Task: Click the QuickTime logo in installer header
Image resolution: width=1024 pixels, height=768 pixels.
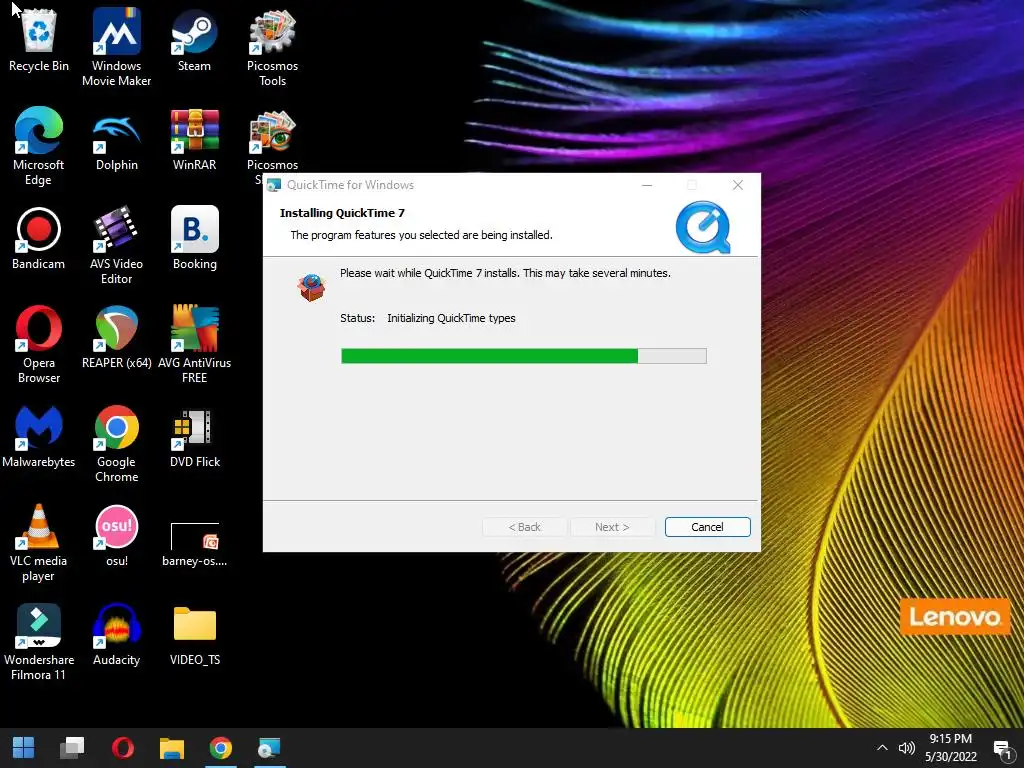Action: click(703, 227)
